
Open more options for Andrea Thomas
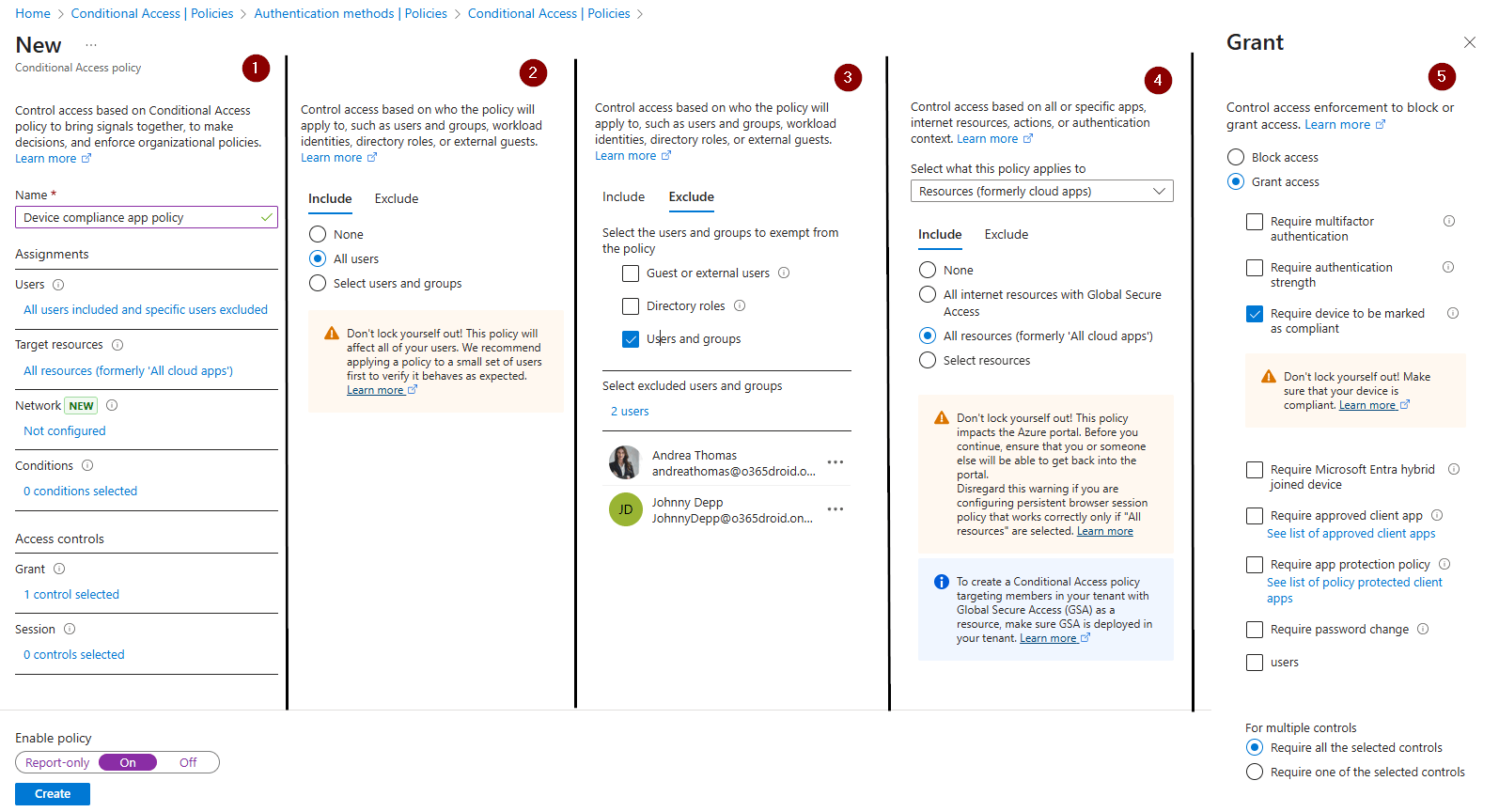[835, 462]
